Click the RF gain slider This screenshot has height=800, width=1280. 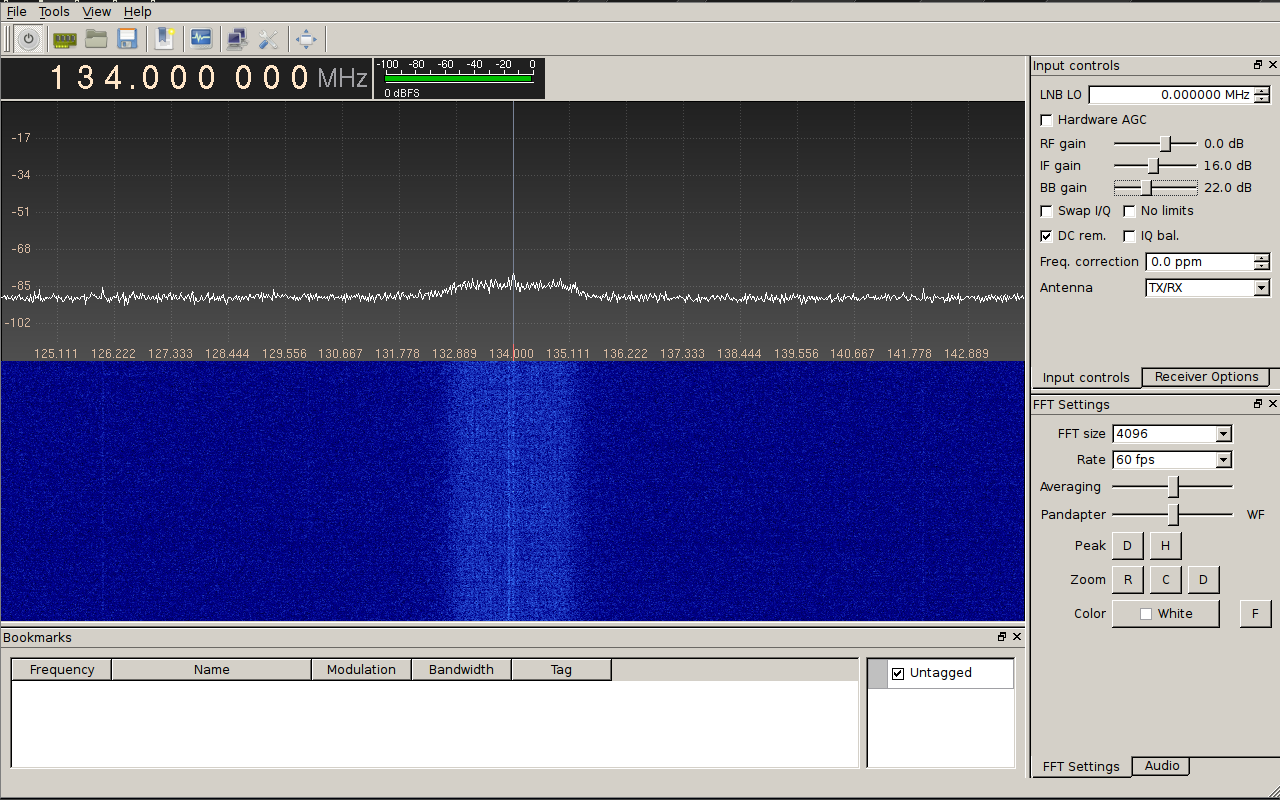(x=1155, y=144)
